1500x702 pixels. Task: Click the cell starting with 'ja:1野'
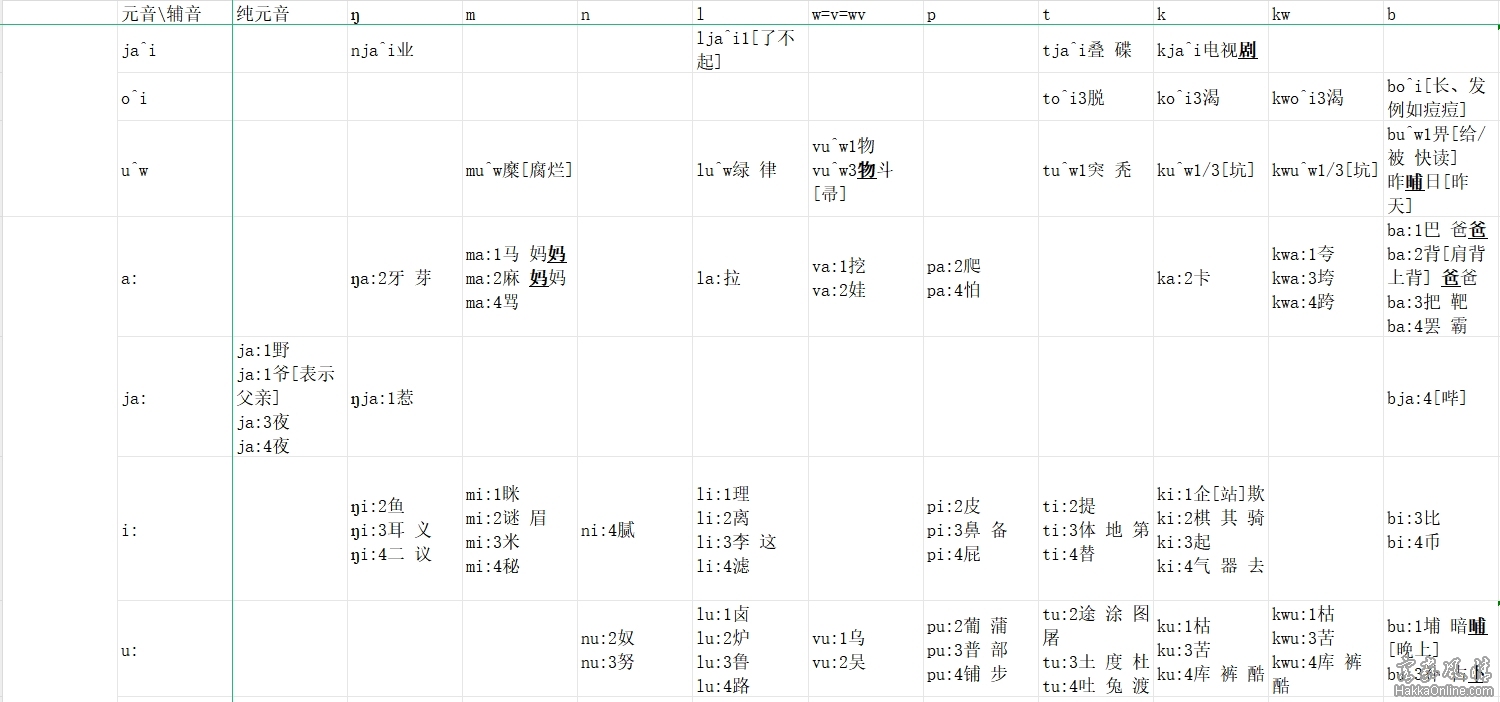tap(289, 398)
